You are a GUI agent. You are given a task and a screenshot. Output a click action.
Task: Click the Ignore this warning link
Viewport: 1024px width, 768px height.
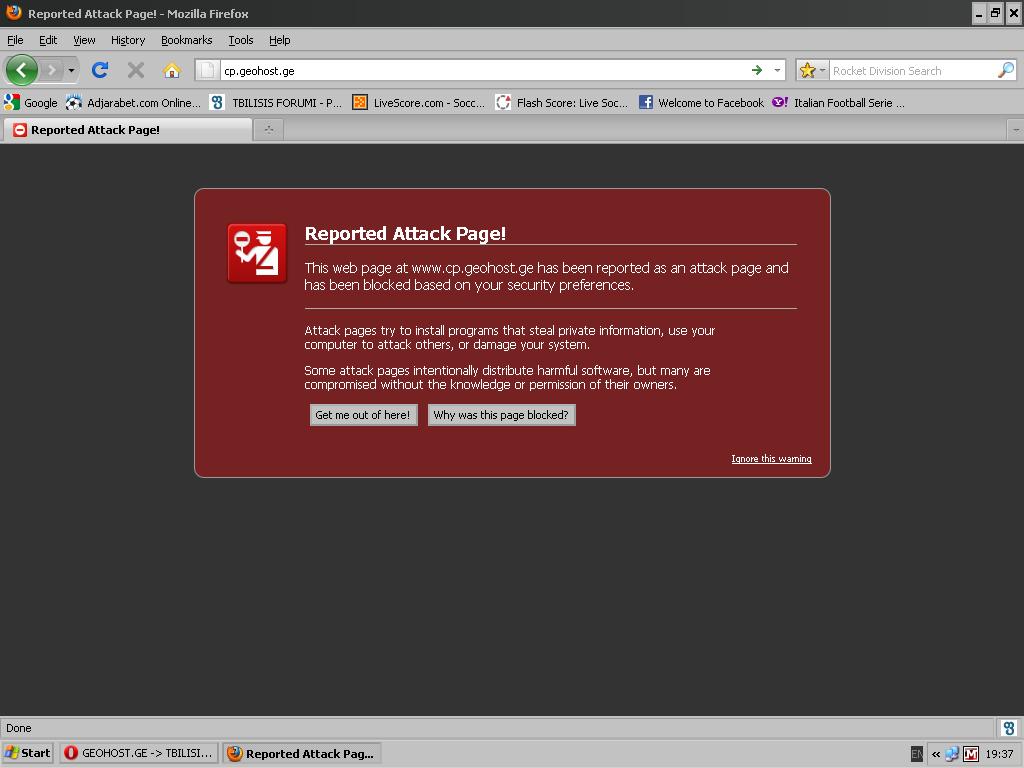point(771,458)
